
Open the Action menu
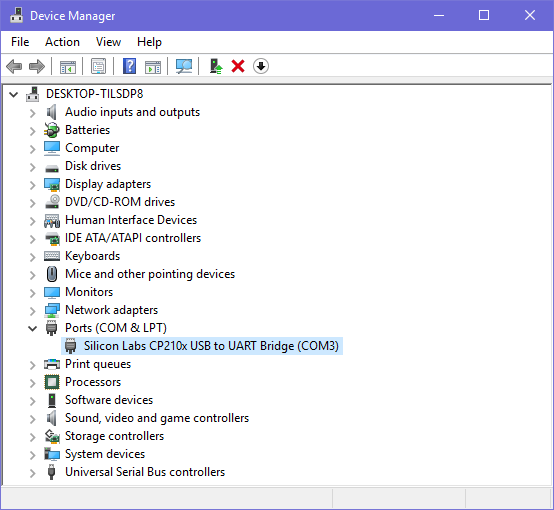[x=62, y=42]
